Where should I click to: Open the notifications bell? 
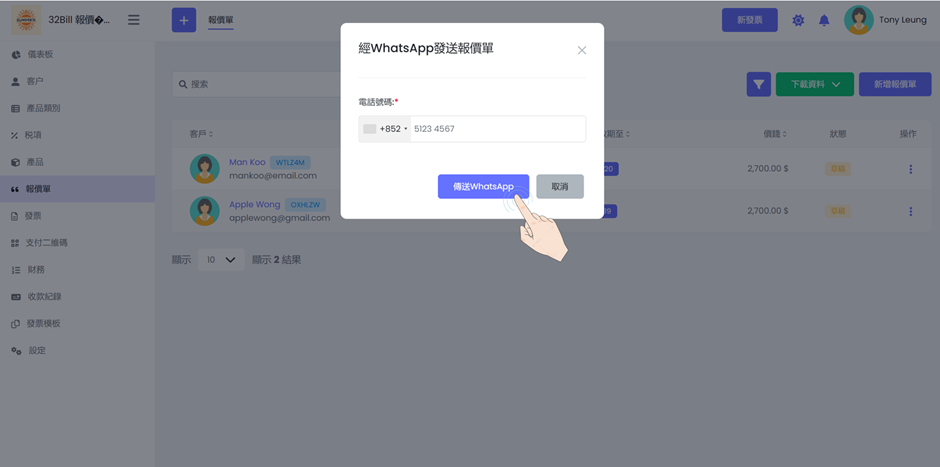click(x=824, y=20)
